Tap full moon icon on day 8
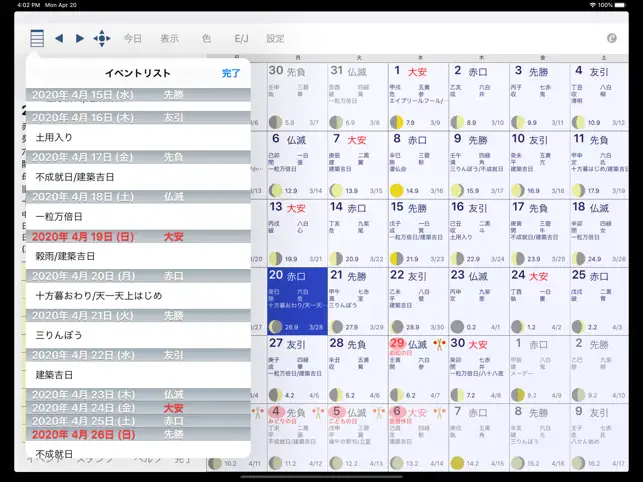This screenshot has height=482, width=643. [x=397, y=190]
